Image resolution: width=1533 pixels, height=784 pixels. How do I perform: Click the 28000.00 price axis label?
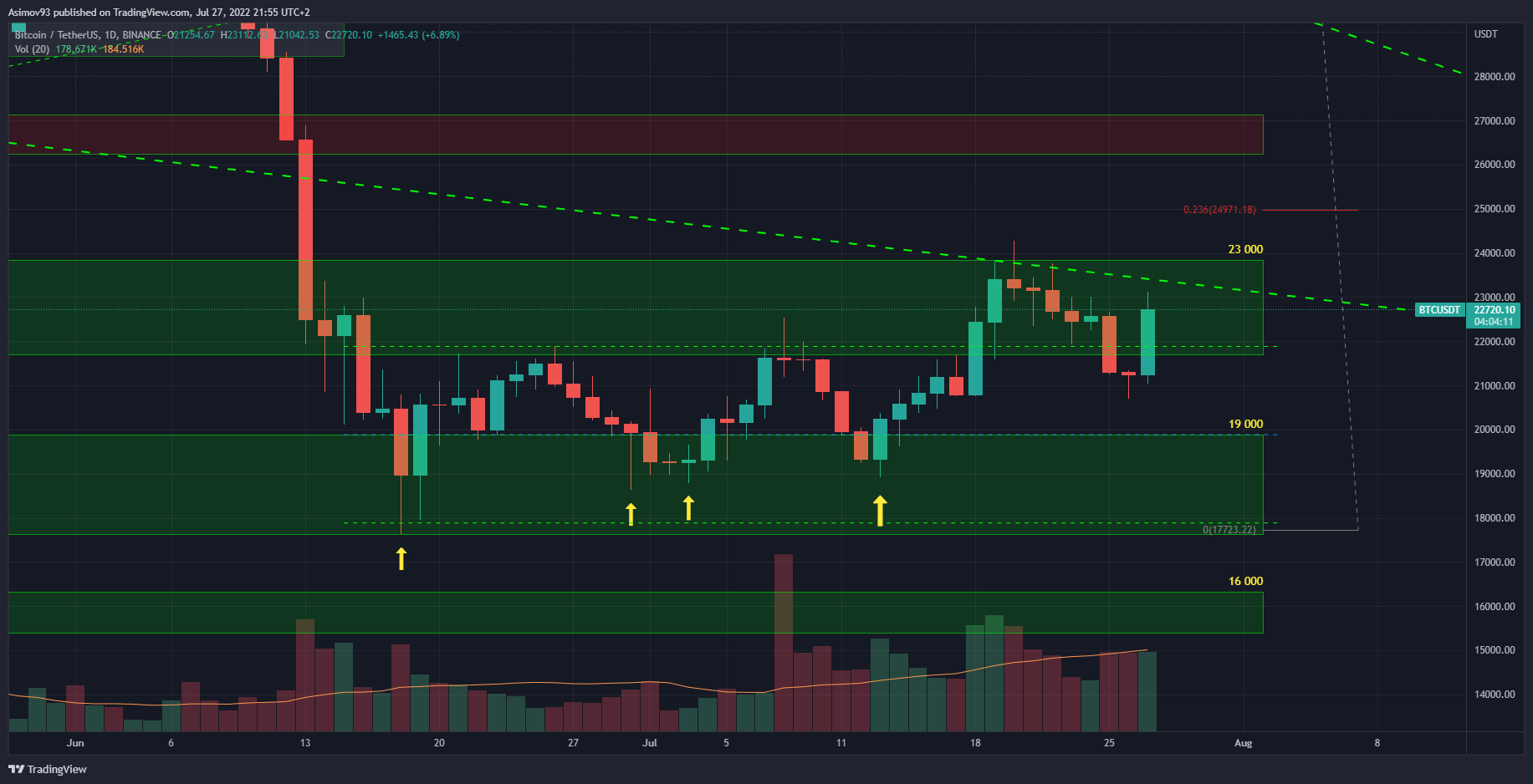click(1494, 77)
